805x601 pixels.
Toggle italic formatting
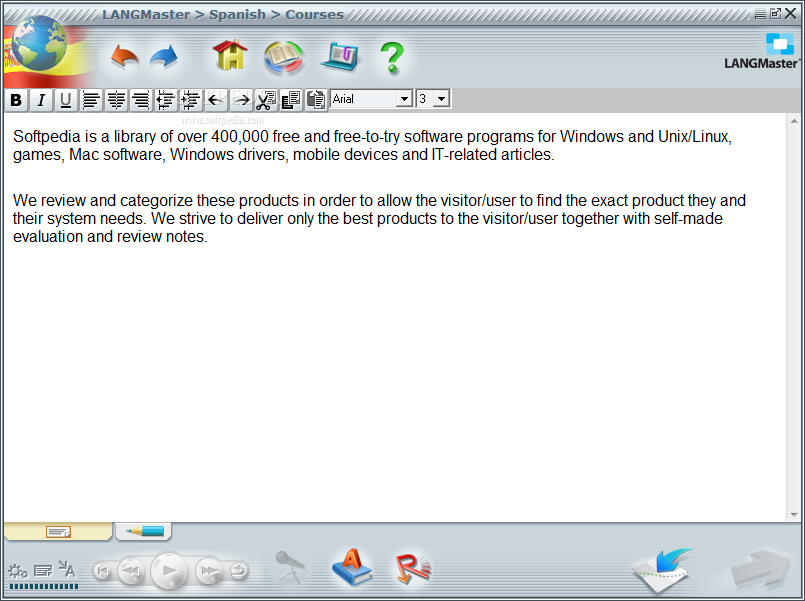pos(41,100)
